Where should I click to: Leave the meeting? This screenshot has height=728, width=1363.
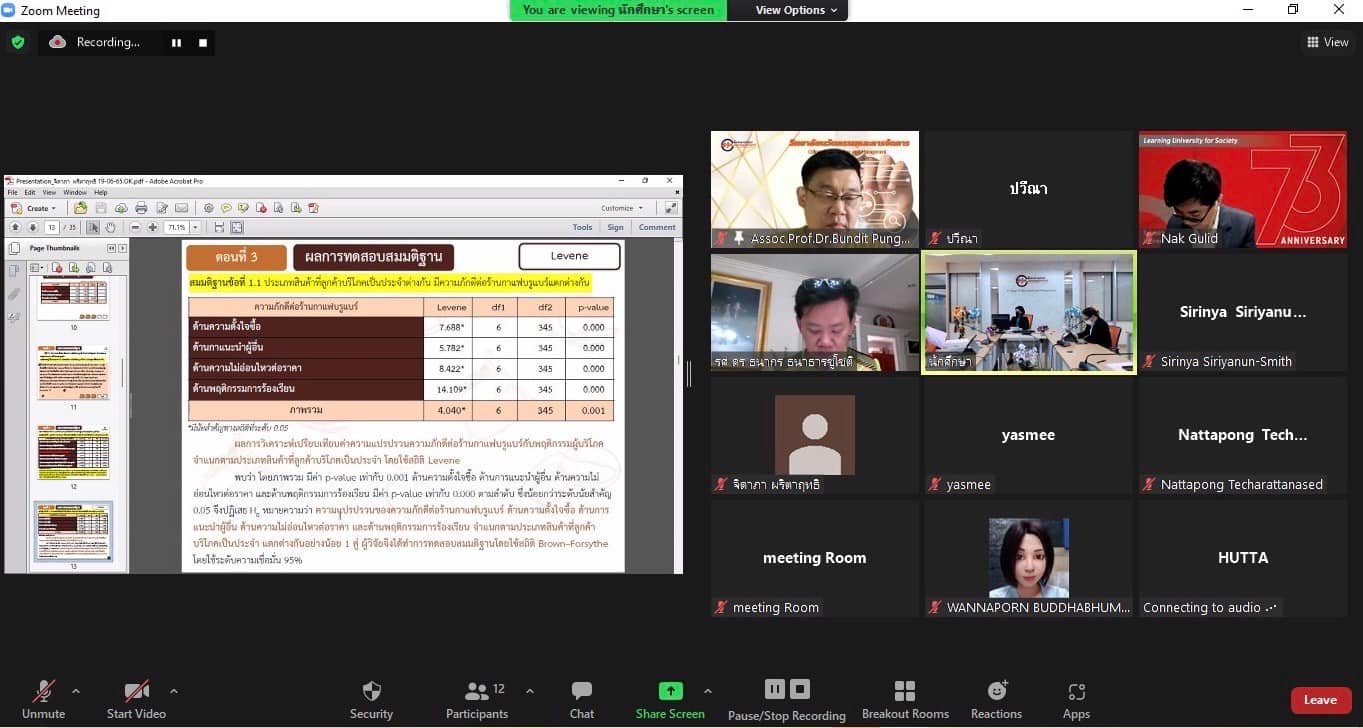click(1320, 700)
